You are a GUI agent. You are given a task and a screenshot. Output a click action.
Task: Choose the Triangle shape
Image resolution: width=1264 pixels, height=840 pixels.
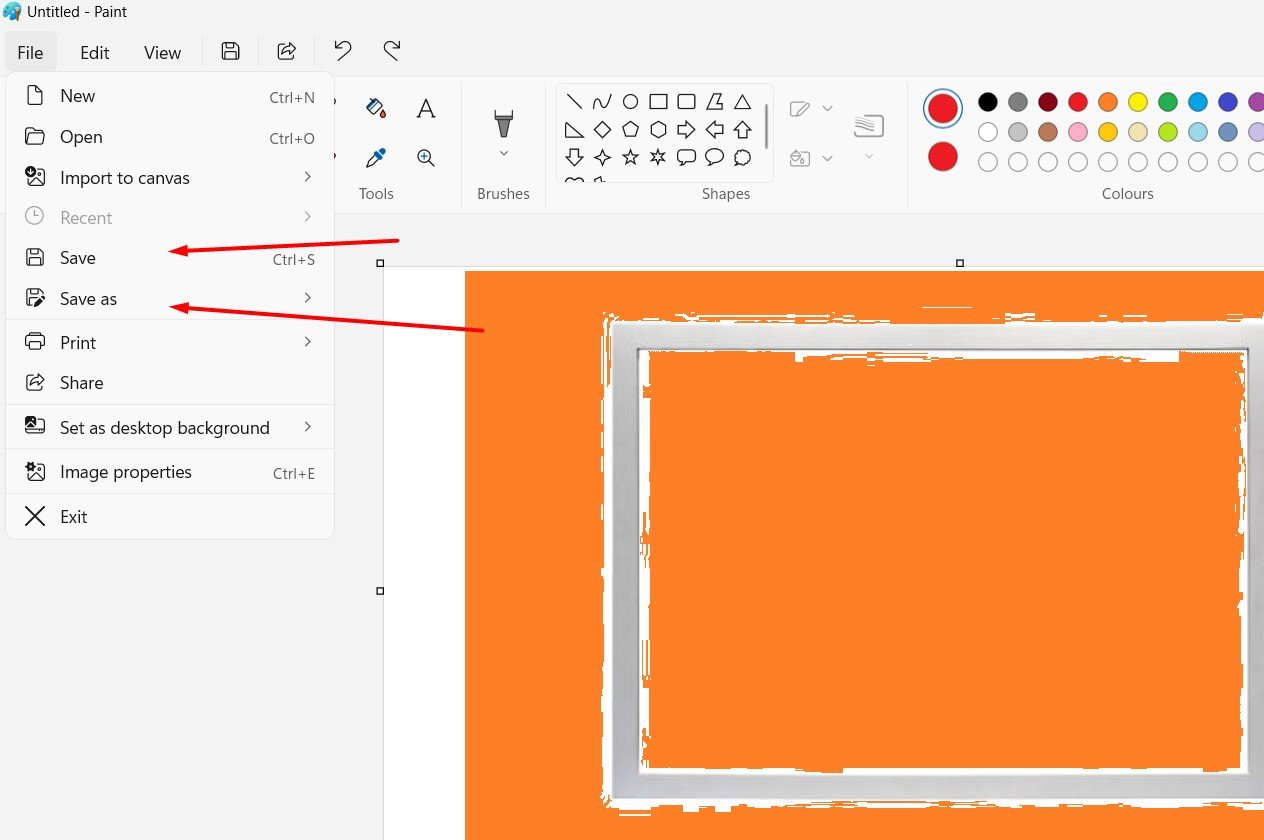(742, 101)
